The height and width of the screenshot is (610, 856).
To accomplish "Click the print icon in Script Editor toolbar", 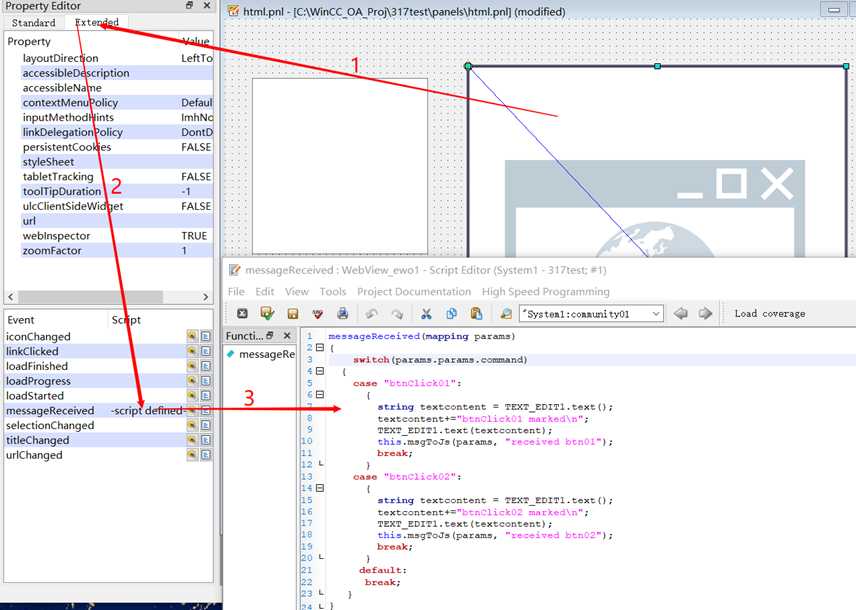I will pyautogui.click(x=343, y=313).
